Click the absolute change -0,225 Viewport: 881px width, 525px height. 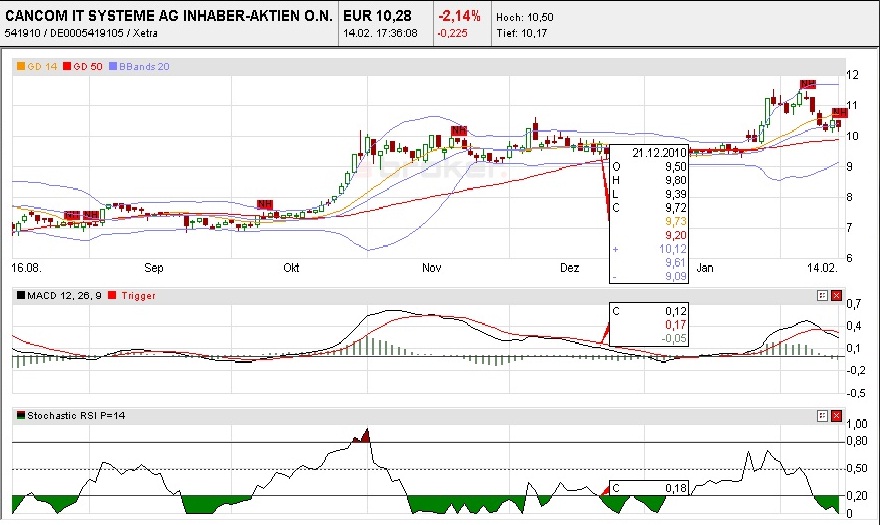click(453, 33)
